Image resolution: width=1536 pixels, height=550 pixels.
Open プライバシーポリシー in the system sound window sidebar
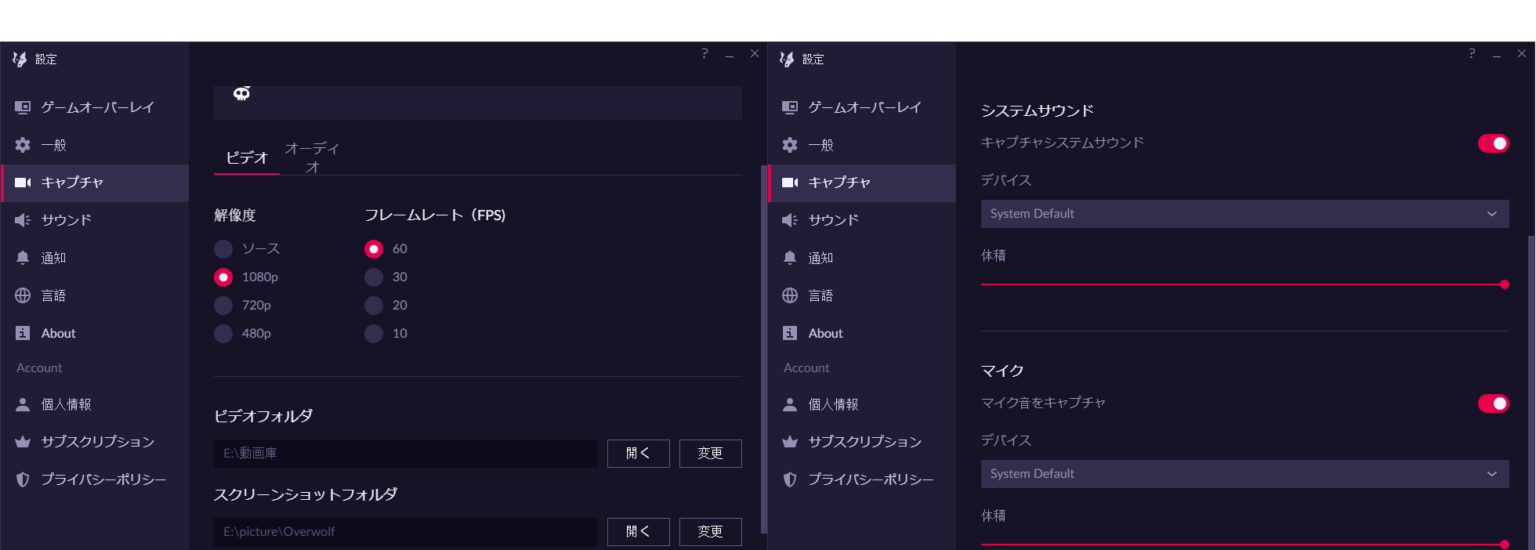coord(862,480)
